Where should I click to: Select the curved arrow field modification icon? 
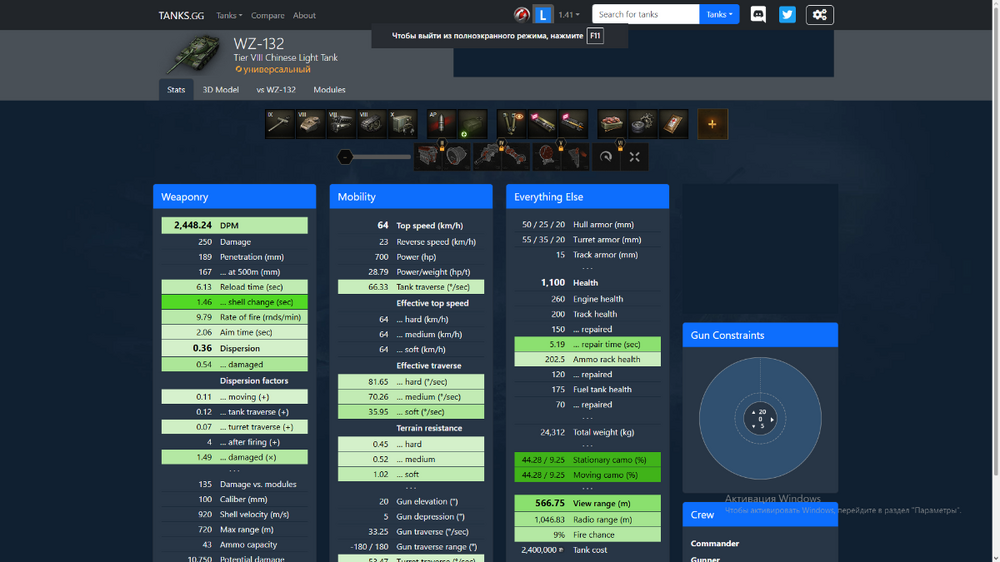[x=606, y=157]
